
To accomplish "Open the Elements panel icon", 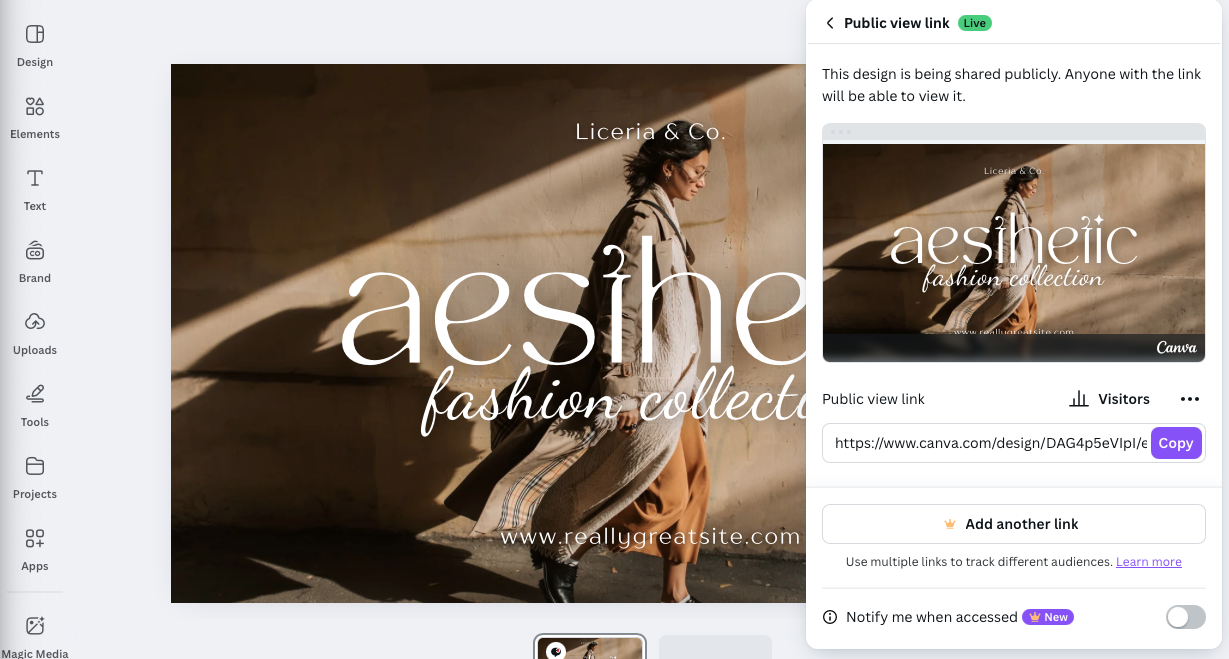I will point(35,107).
